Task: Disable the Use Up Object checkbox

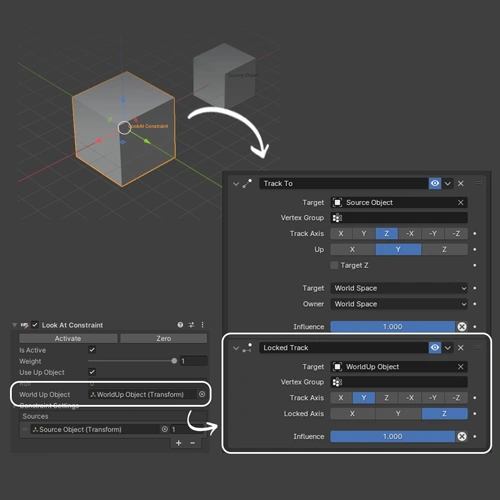Action: point(92,372)
